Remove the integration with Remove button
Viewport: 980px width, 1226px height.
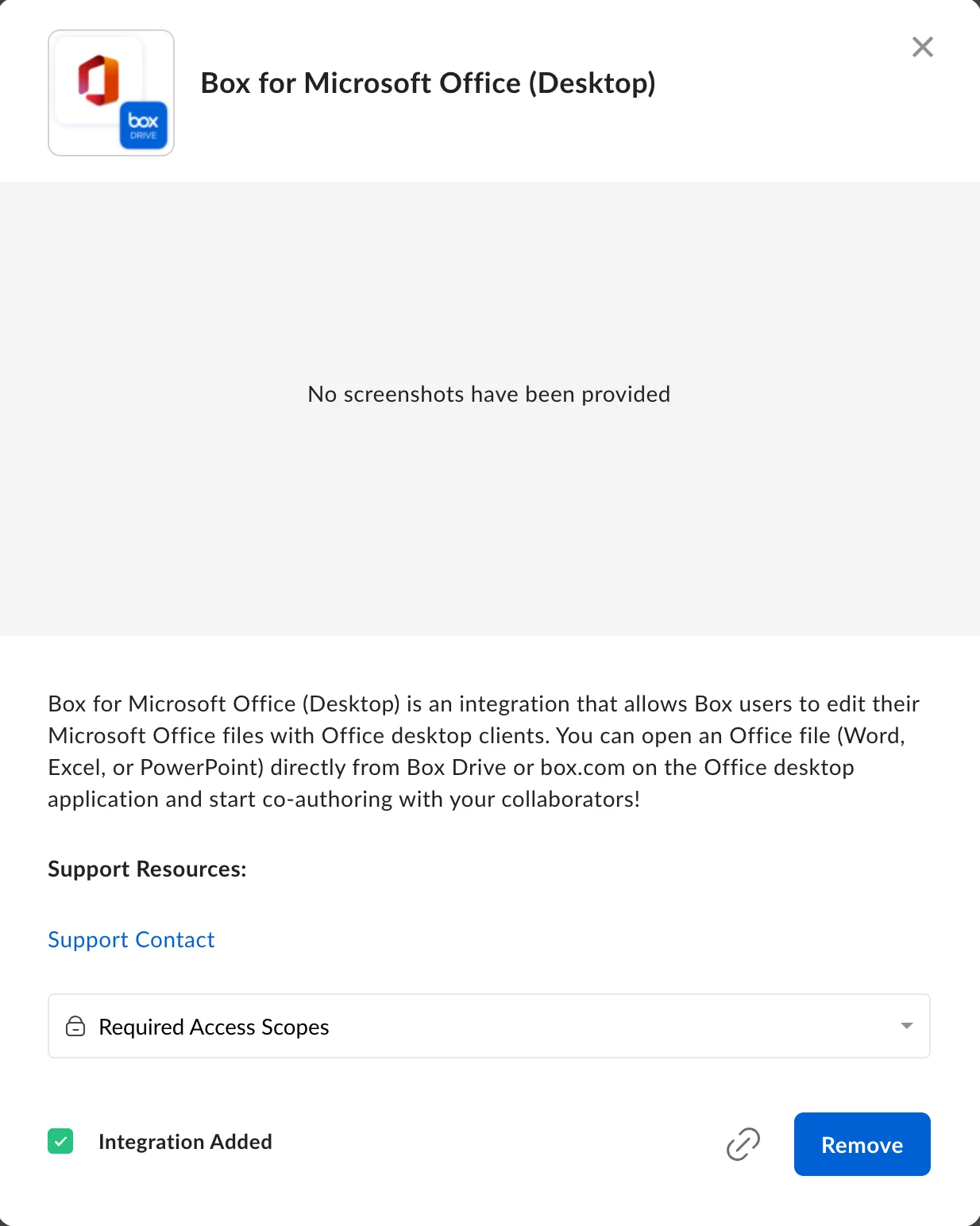862,1144
